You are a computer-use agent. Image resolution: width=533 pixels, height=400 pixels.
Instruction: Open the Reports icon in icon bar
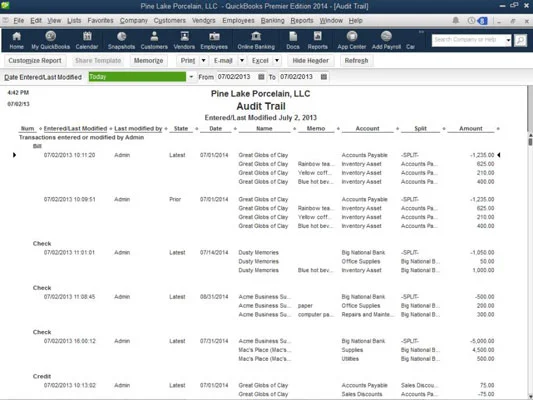[x=317, y=40]
